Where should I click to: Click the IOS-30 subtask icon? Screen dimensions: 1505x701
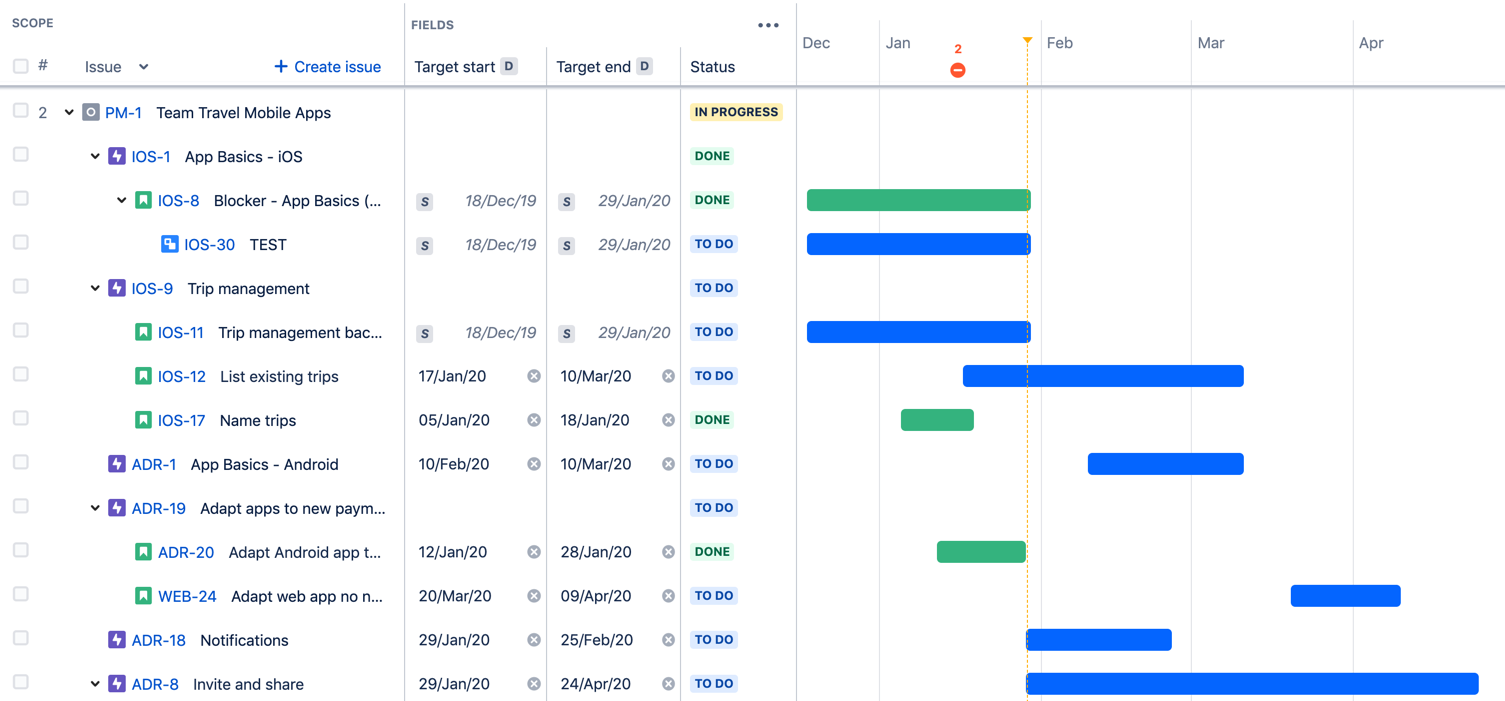point(170,245)
